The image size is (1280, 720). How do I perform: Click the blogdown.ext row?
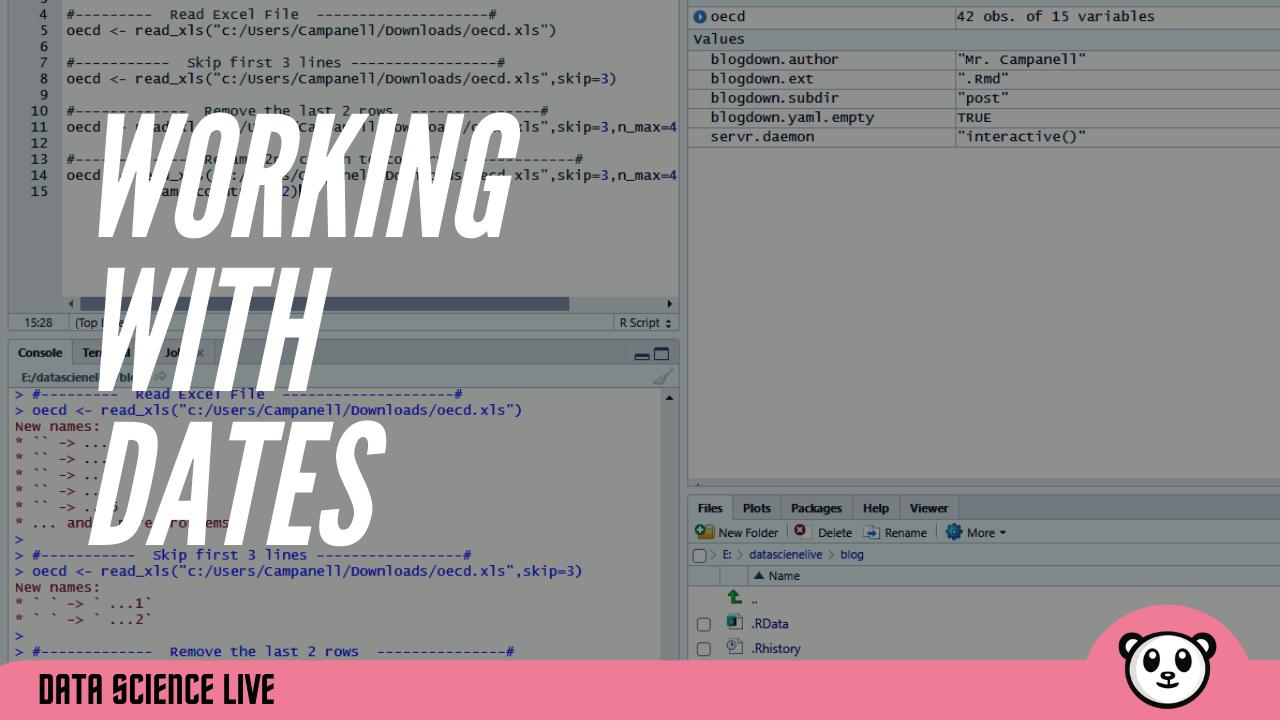984,78
